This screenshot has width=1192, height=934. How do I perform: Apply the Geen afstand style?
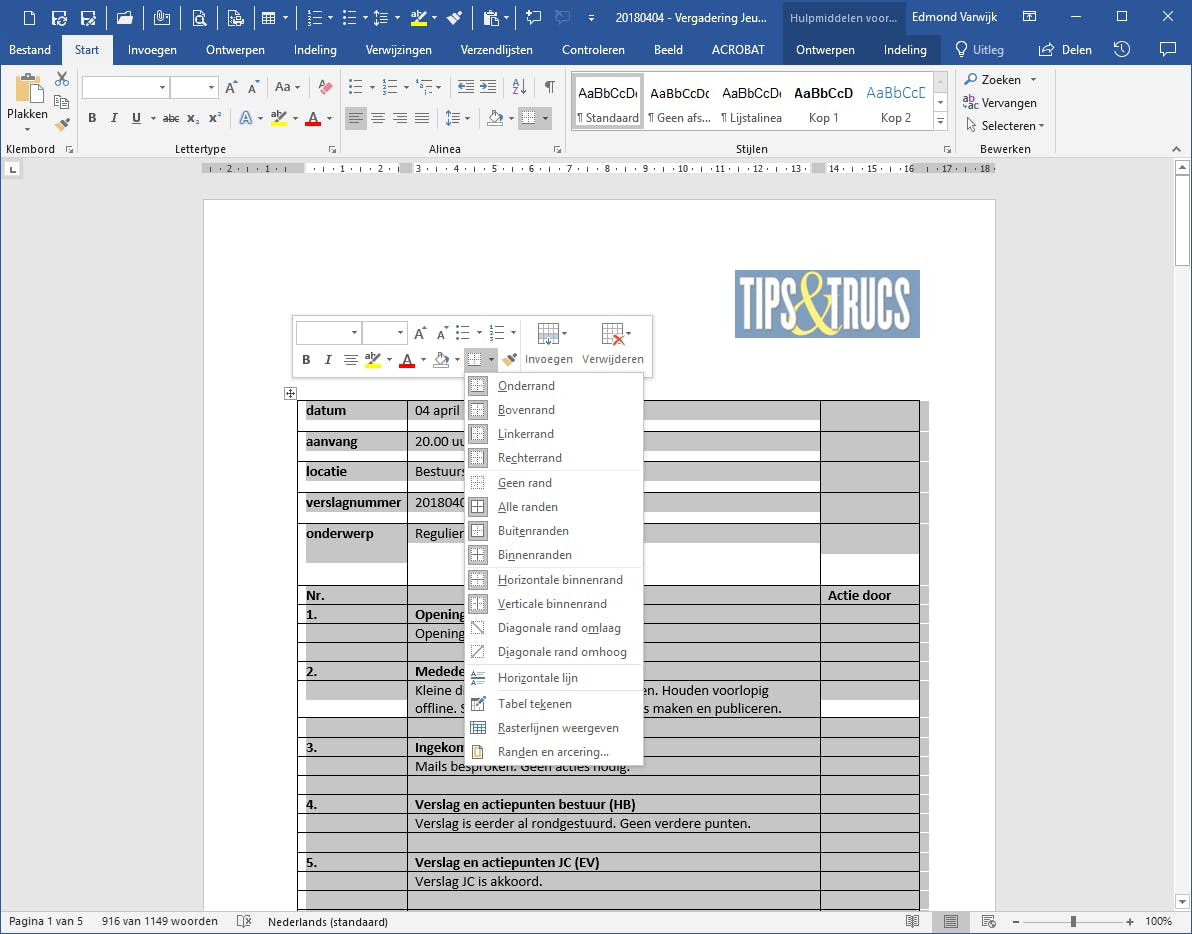tap(679, 101)
